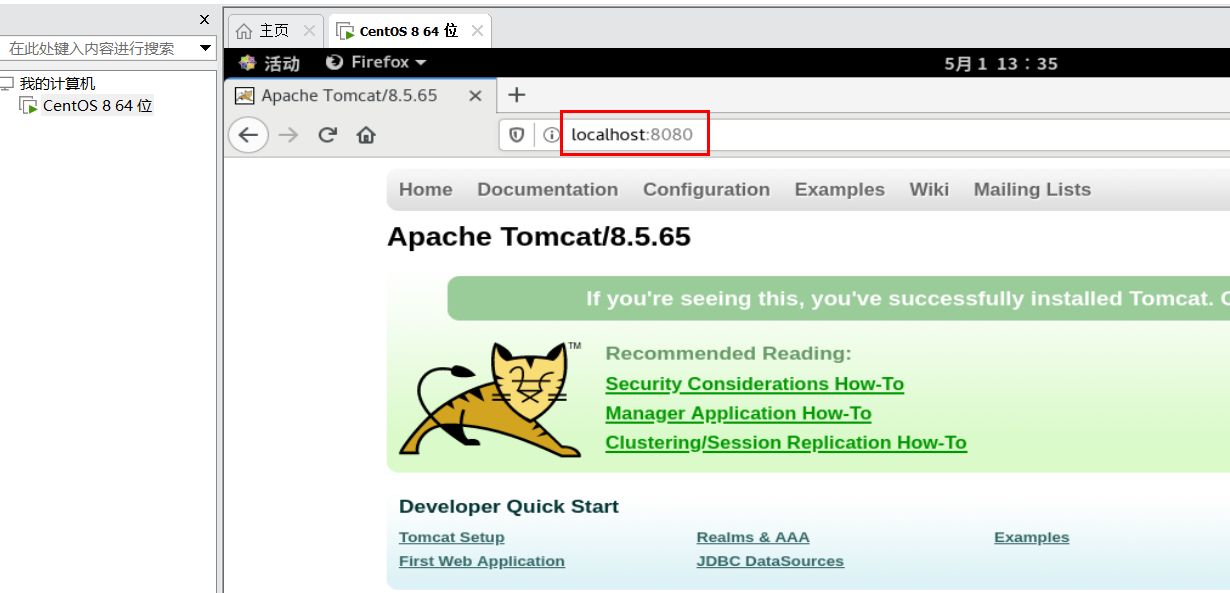Click the tracking protection shield icon
This screenshot has width=1230, height=593.
(517, 135)
